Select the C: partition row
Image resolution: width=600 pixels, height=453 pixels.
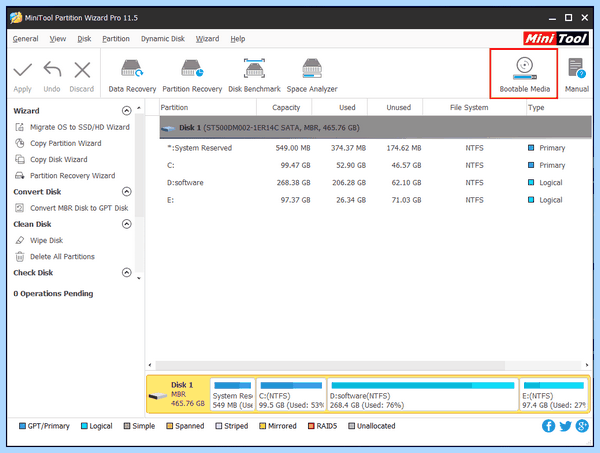pos(375,165)
